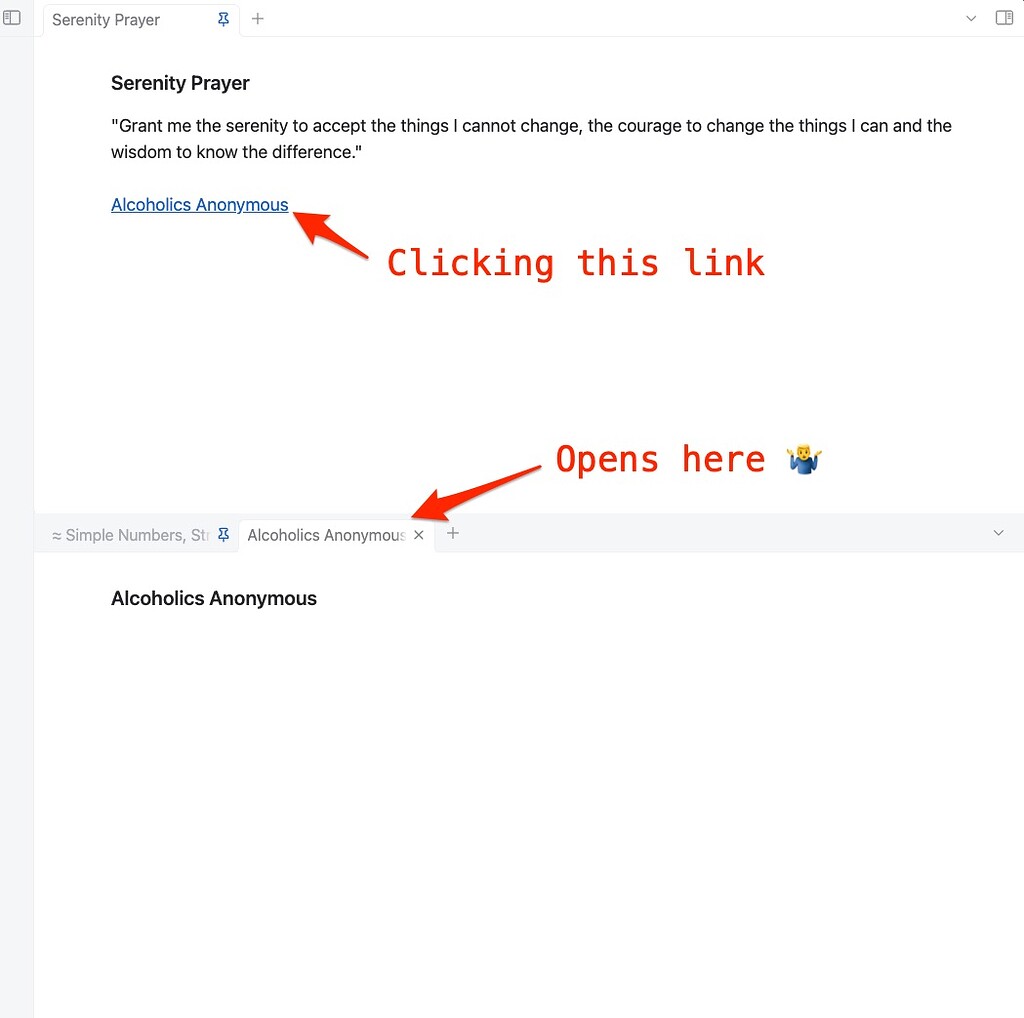Viewport: 1024px width, 1018px height.
Task: Select the Alcoholics Anonymous tab
Action: [325, 535]
